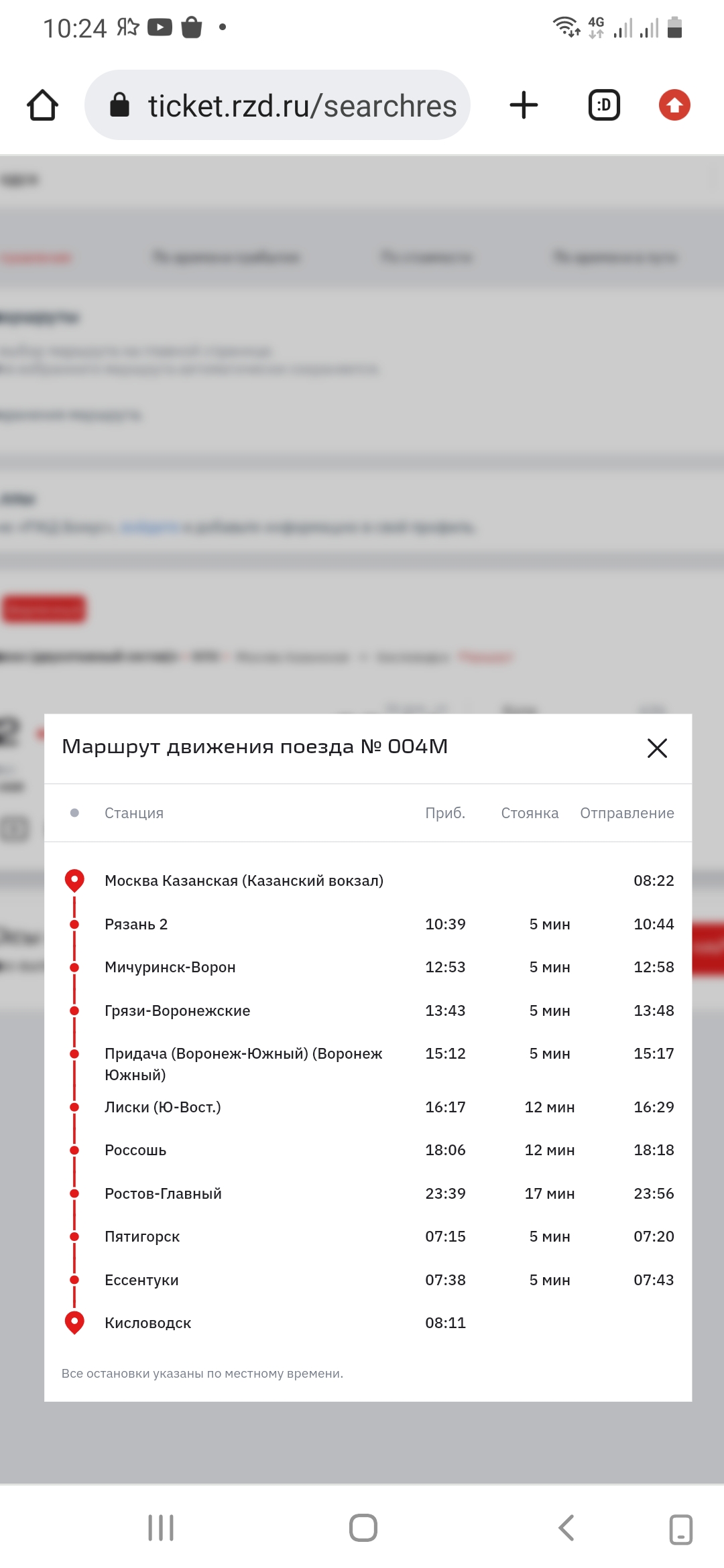This screenshot has height=1568, width=724.
Task: Open the tab switcher icon
Action: 604,105
